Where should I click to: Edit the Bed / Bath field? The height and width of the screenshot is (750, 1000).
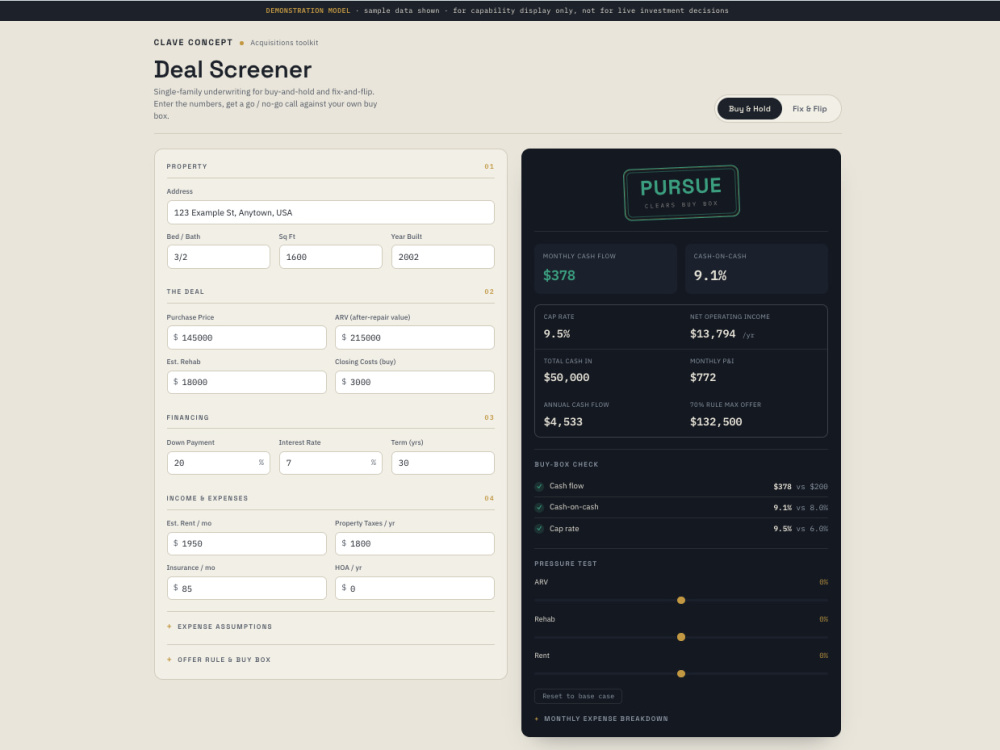pos(218,257)
